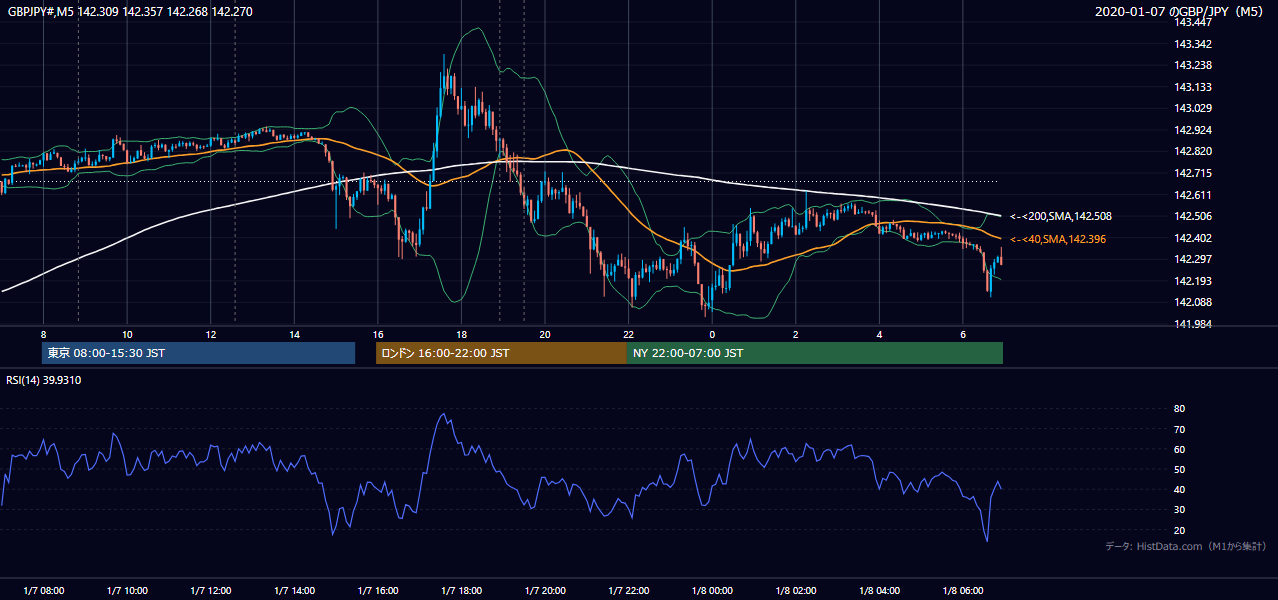Click the 143.029 price axis value
Viewport: 1278px width, 600px height.
[x=1194, y=108]
